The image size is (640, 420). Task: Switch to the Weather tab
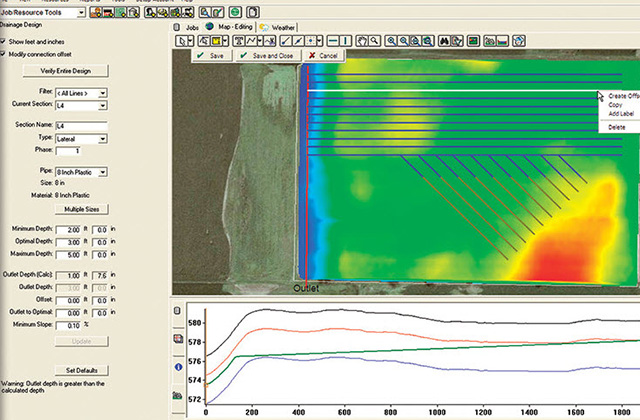click(278, 27)
